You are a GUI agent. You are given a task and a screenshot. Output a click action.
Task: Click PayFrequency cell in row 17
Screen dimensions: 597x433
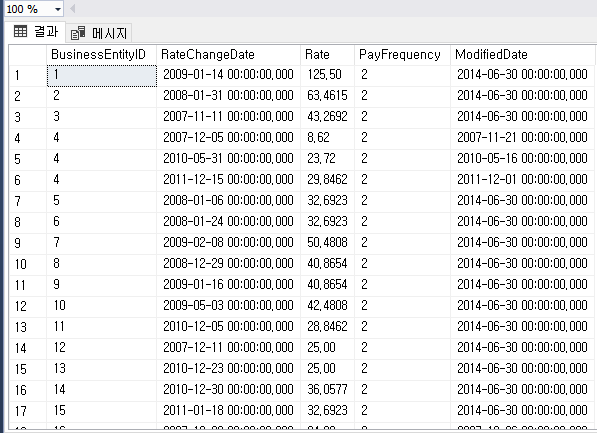tap(402, 411)
